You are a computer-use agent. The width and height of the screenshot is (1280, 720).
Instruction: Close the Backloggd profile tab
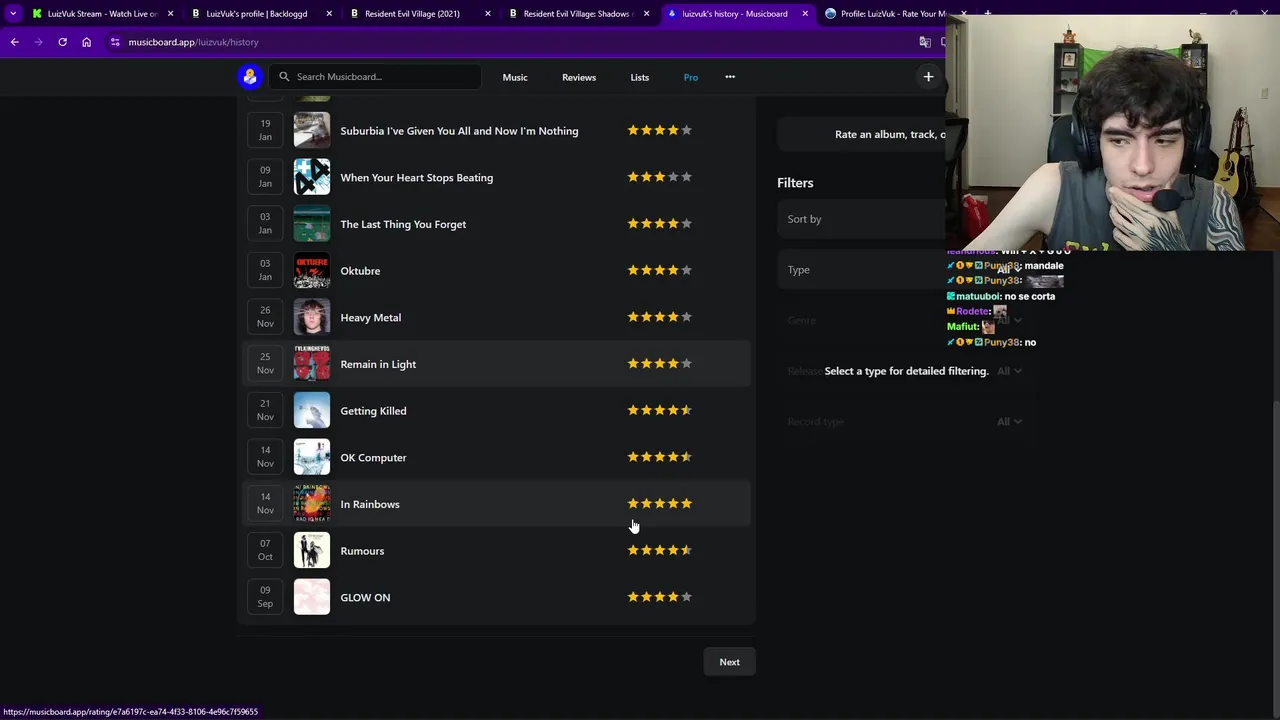pos(329,14)
